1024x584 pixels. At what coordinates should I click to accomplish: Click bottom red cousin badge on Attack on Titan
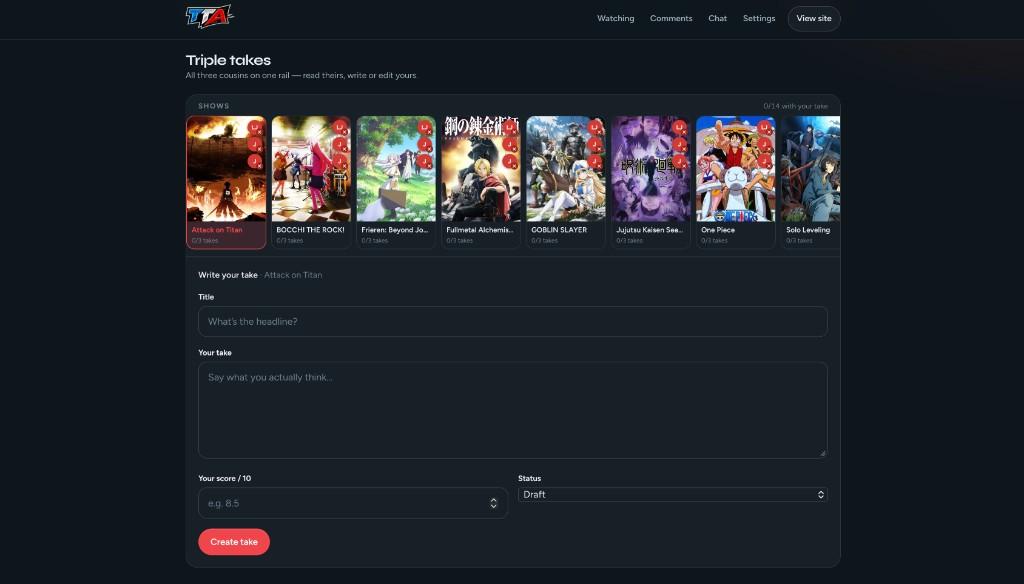(x=255, y=161)
